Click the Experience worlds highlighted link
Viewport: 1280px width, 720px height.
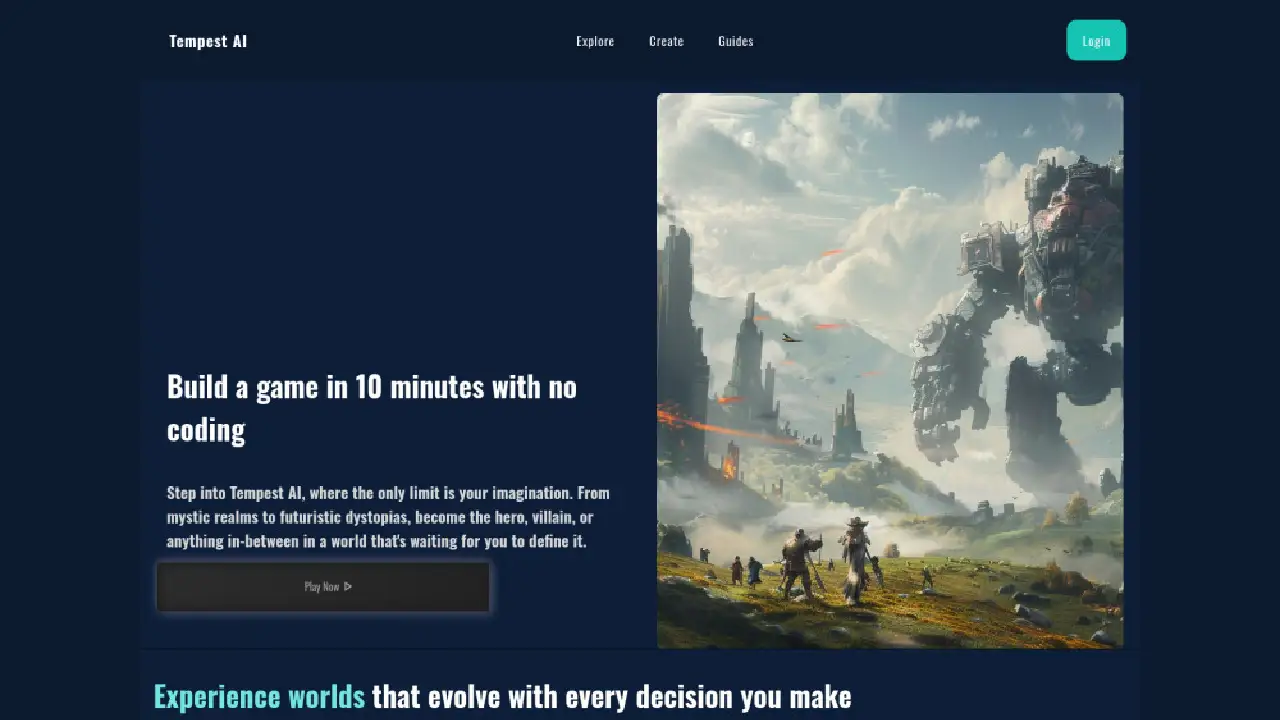[258, 695]
